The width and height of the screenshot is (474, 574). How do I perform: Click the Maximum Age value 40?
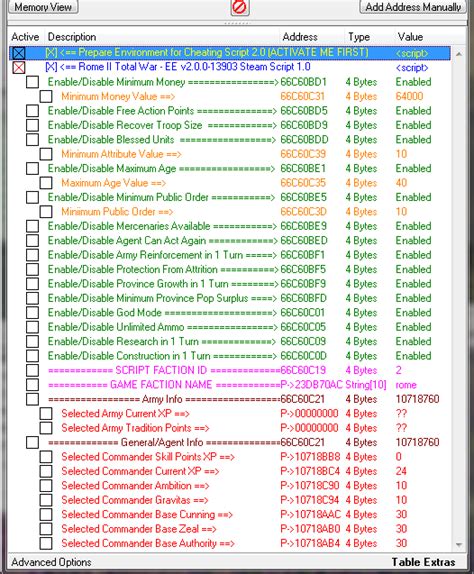pyautogui.click(x=401, y=183)
